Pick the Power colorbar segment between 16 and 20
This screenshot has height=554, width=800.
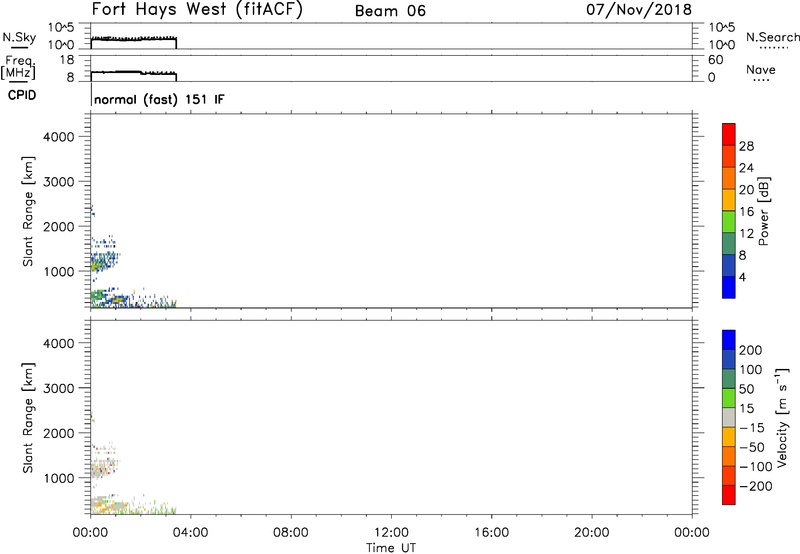(729, 200)
